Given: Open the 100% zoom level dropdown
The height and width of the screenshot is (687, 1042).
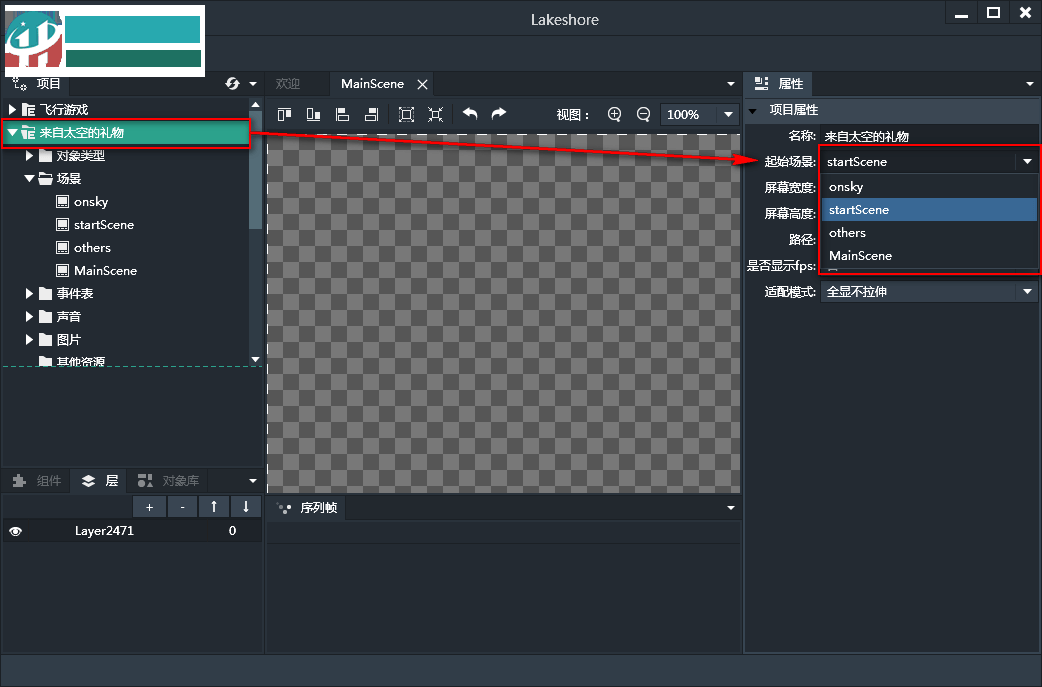Looking at the screenshot, I should click(729, 114).
